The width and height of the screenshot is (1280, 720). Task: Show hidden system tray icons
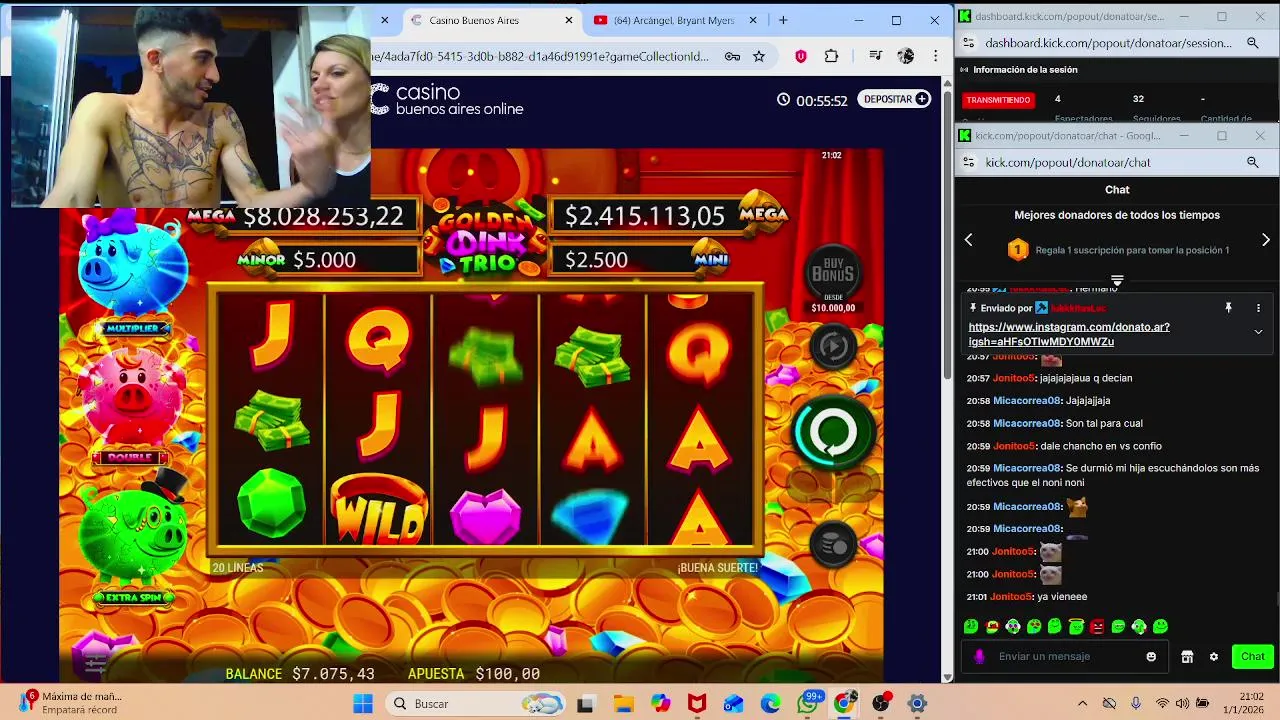(x=1082, y=703)
